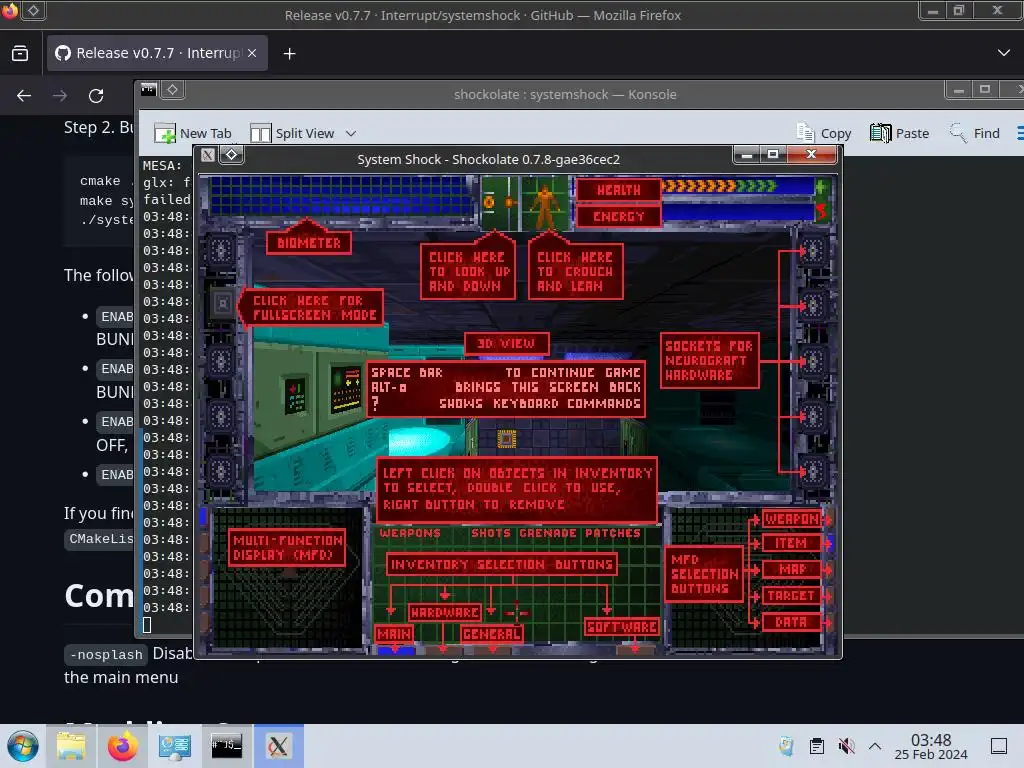Click the fourth right-side hardware socket
1024x768 pixels.
813,416
